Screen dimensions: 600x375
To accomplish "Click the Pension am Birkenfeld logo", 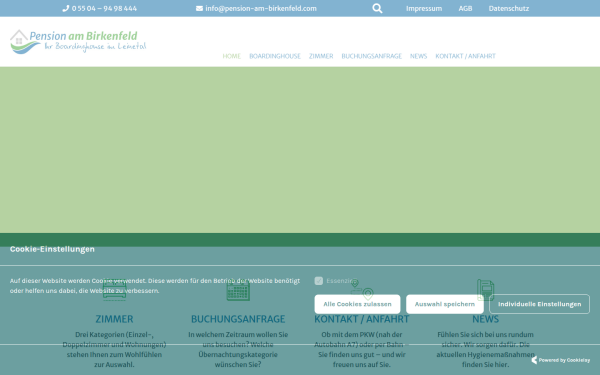I will 78,41.
